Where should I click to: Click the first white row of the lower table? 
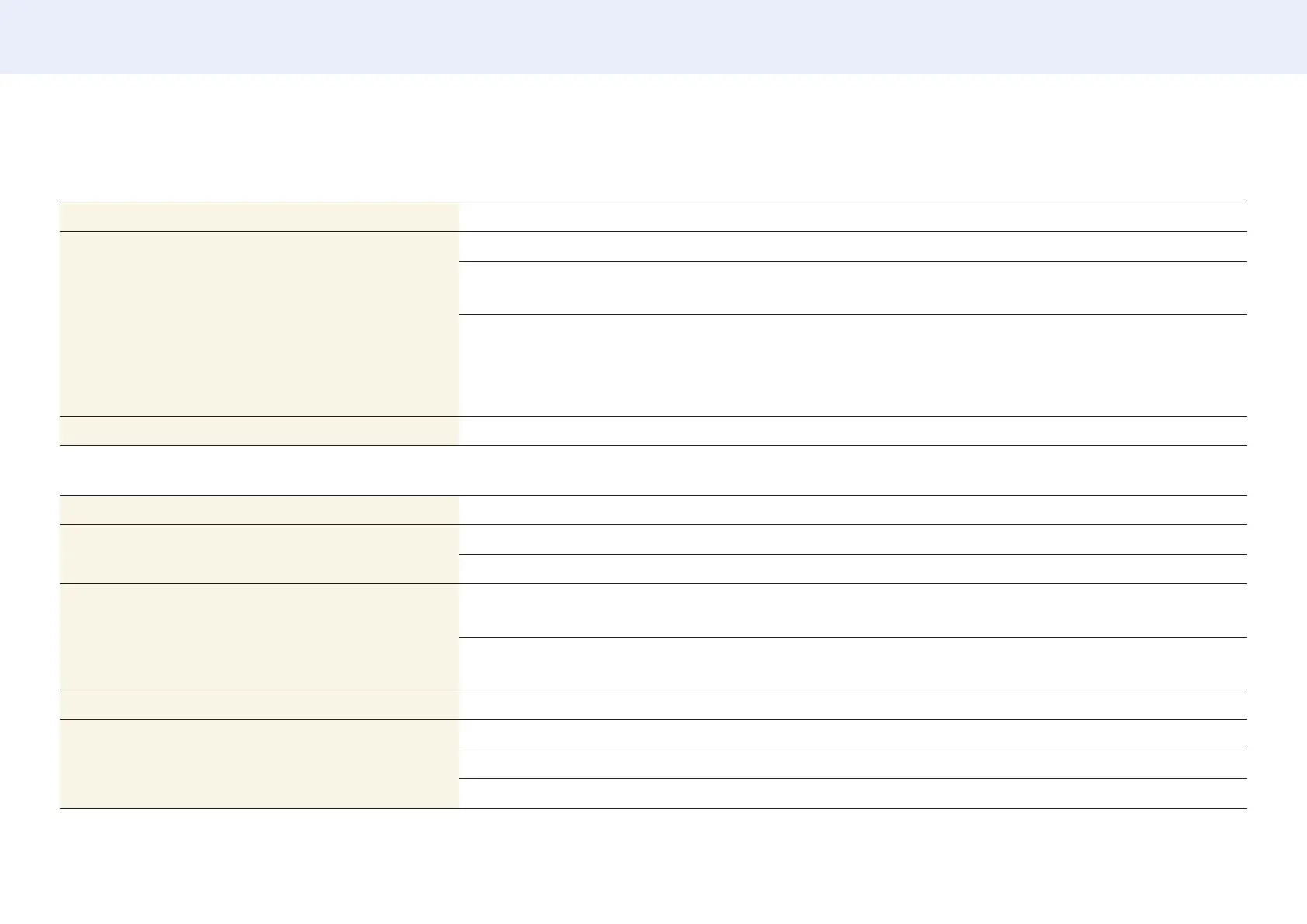[853, 510]
